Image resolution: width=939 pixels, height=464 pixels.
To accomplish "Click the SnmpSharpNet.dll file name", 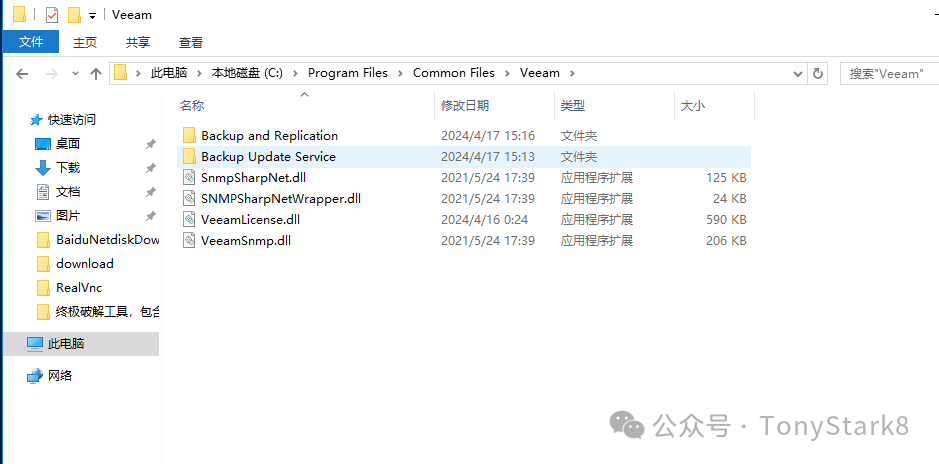I will click(254, 178).
